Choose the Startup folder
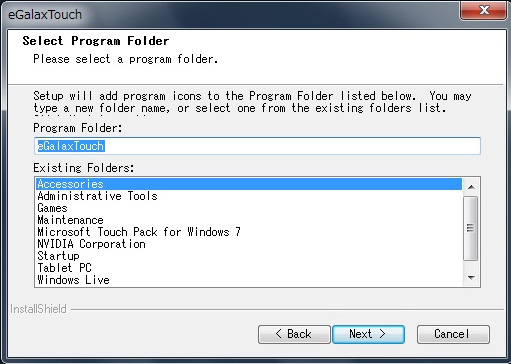Screen dimensions: 511x364 249,256
